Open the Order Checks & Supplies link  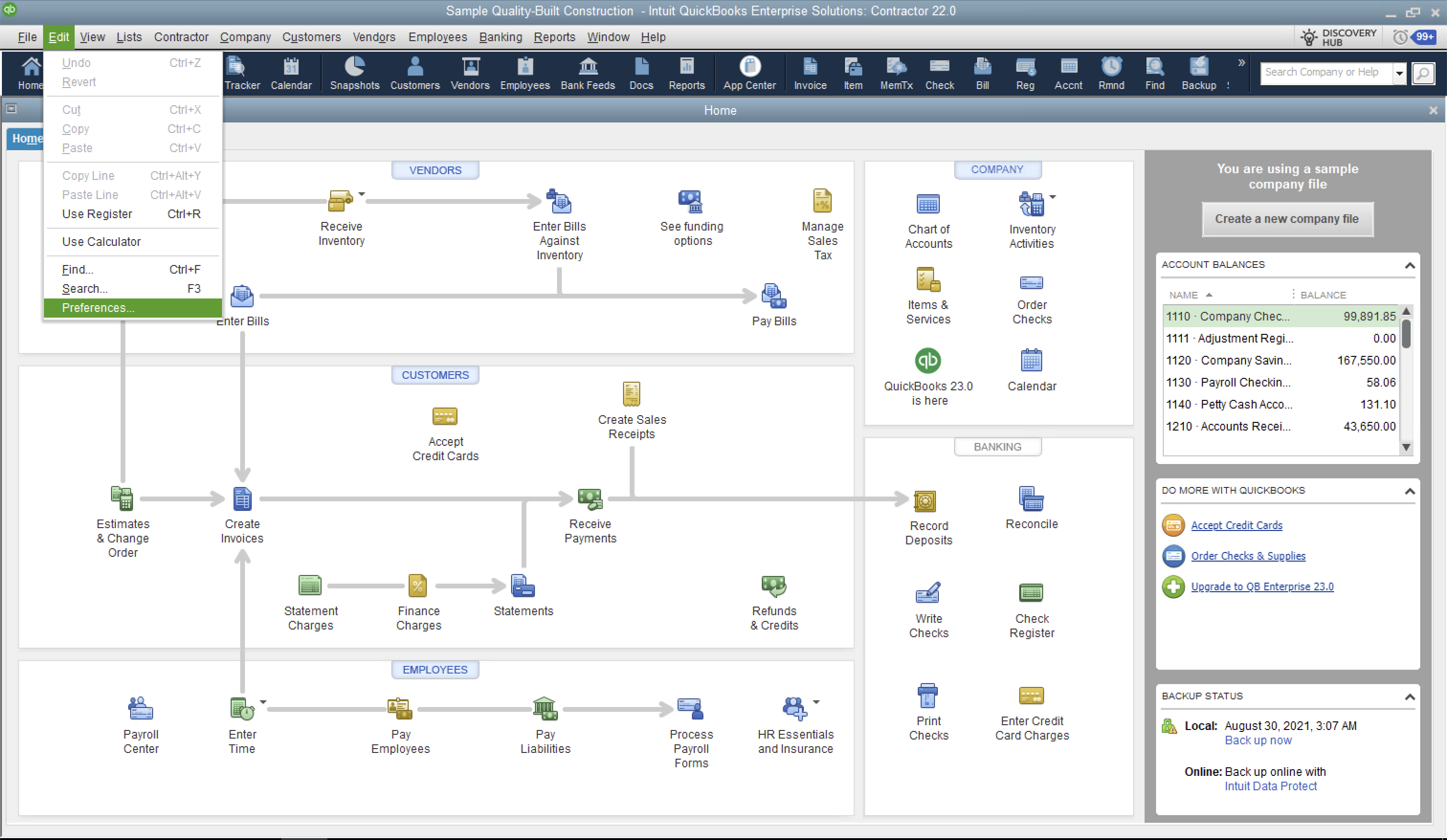point(1248,556)
